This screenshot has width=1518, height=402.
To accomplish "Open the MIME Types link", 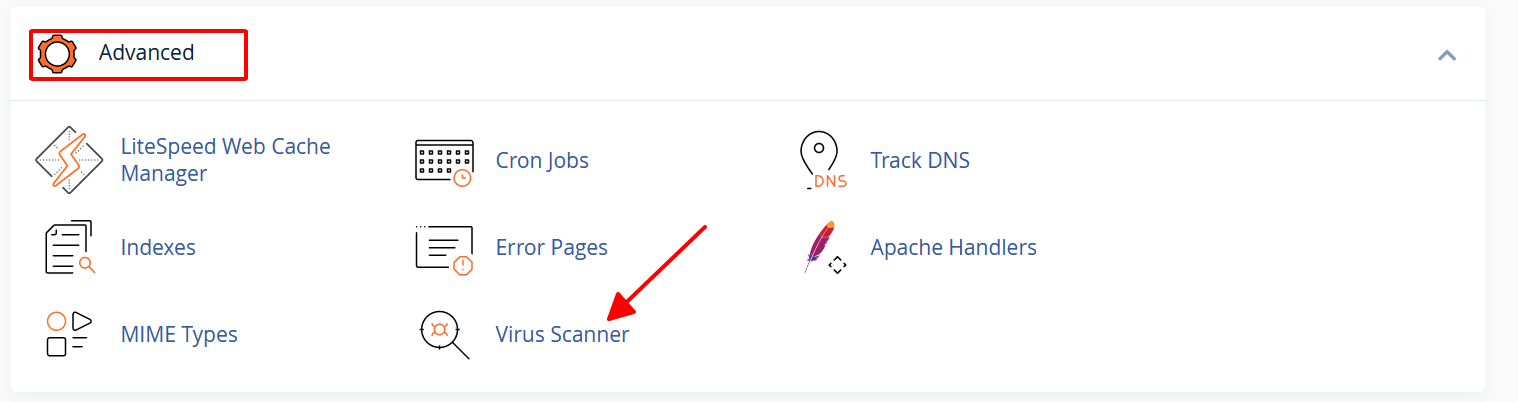I will tap(179, 334).
